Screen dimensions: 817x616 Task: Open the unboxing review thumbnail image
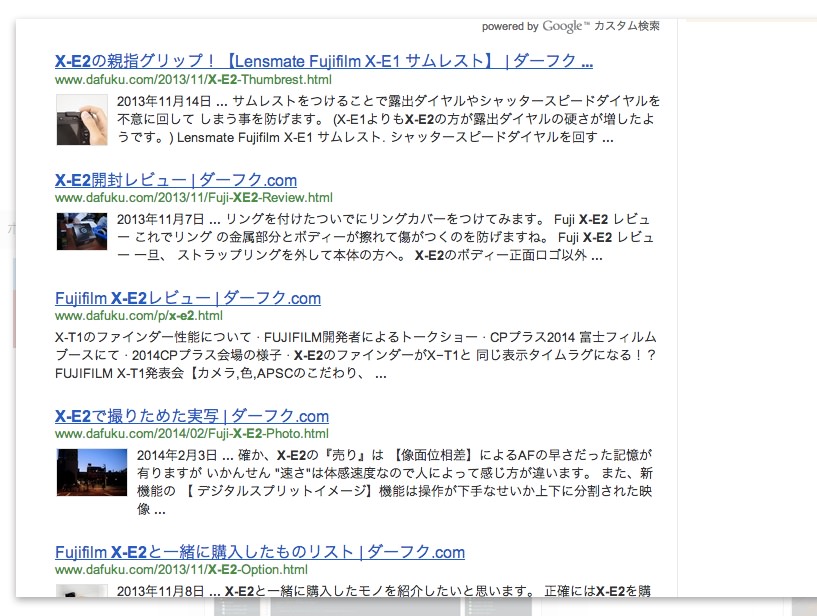(82, 231)
